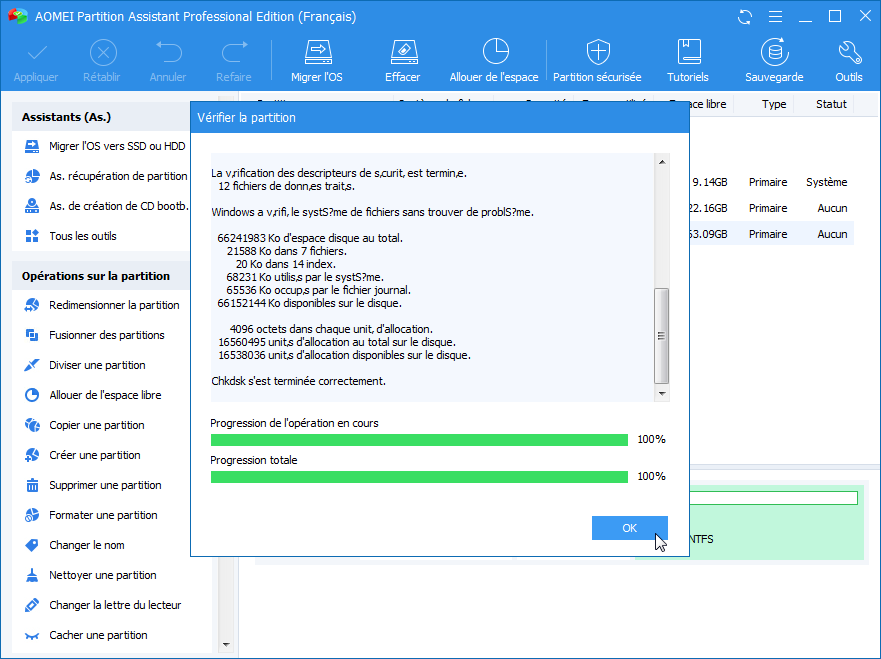Click the Assistants (As.) section header
The image size is (881, 659).
[101, 117]
